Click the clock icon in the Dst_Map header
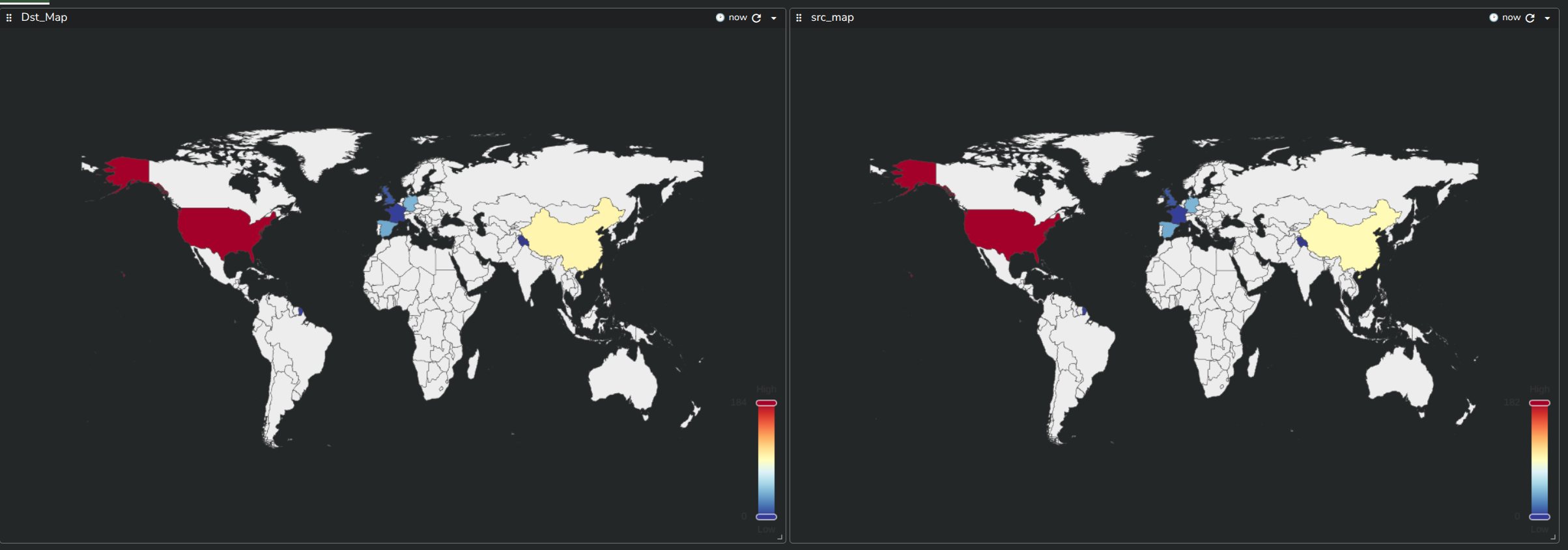 720,18
